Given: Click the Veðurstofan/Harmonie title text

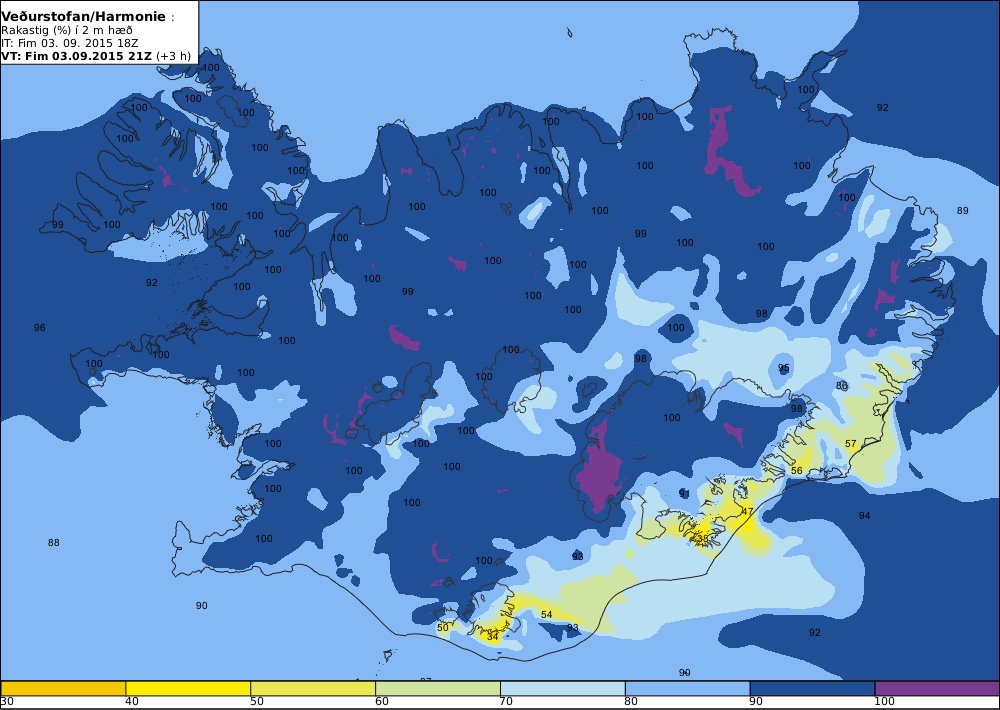Looking at the screenshot, I should click(84, 17).
